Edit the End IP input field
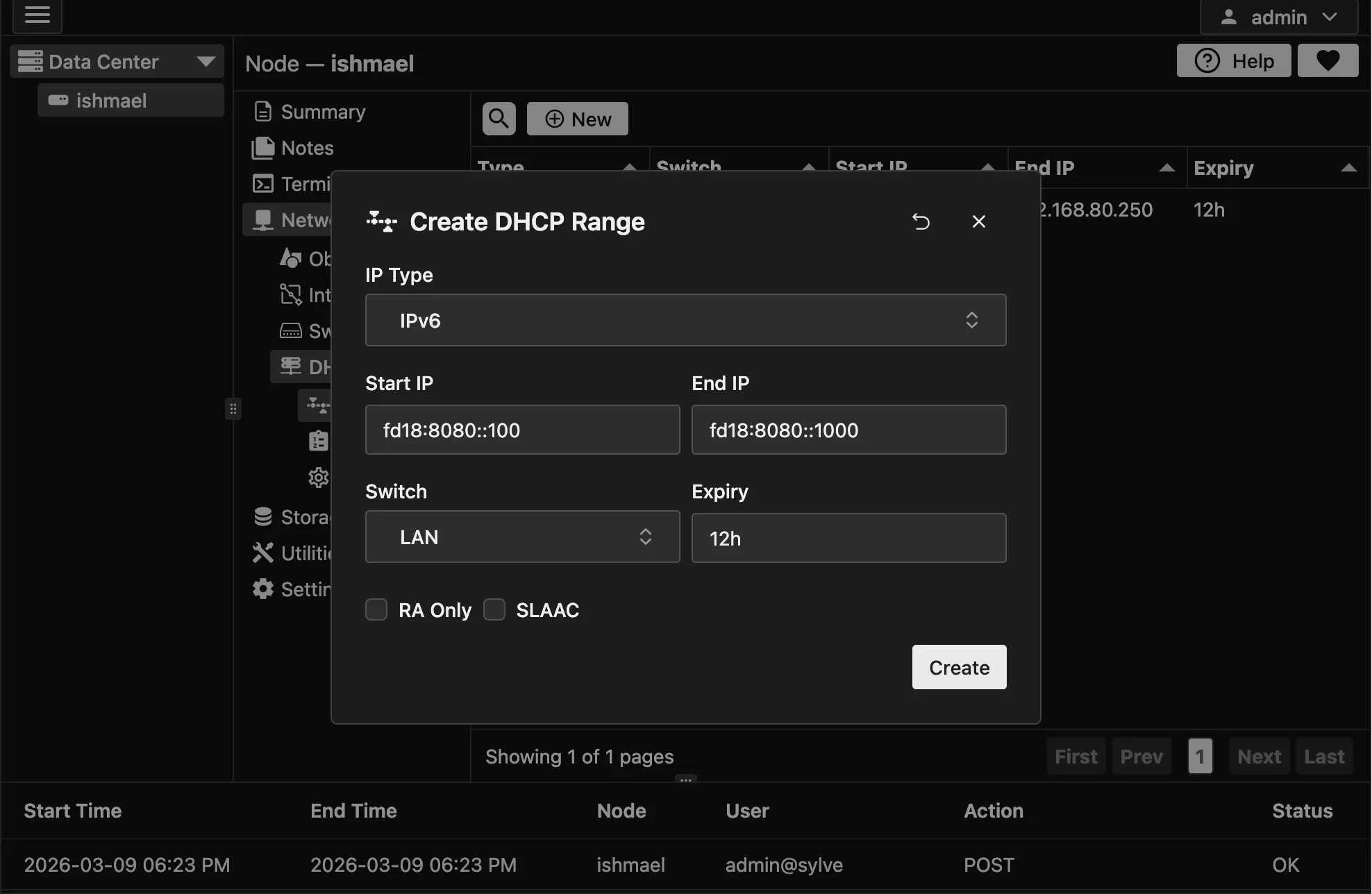 (848, 430)
